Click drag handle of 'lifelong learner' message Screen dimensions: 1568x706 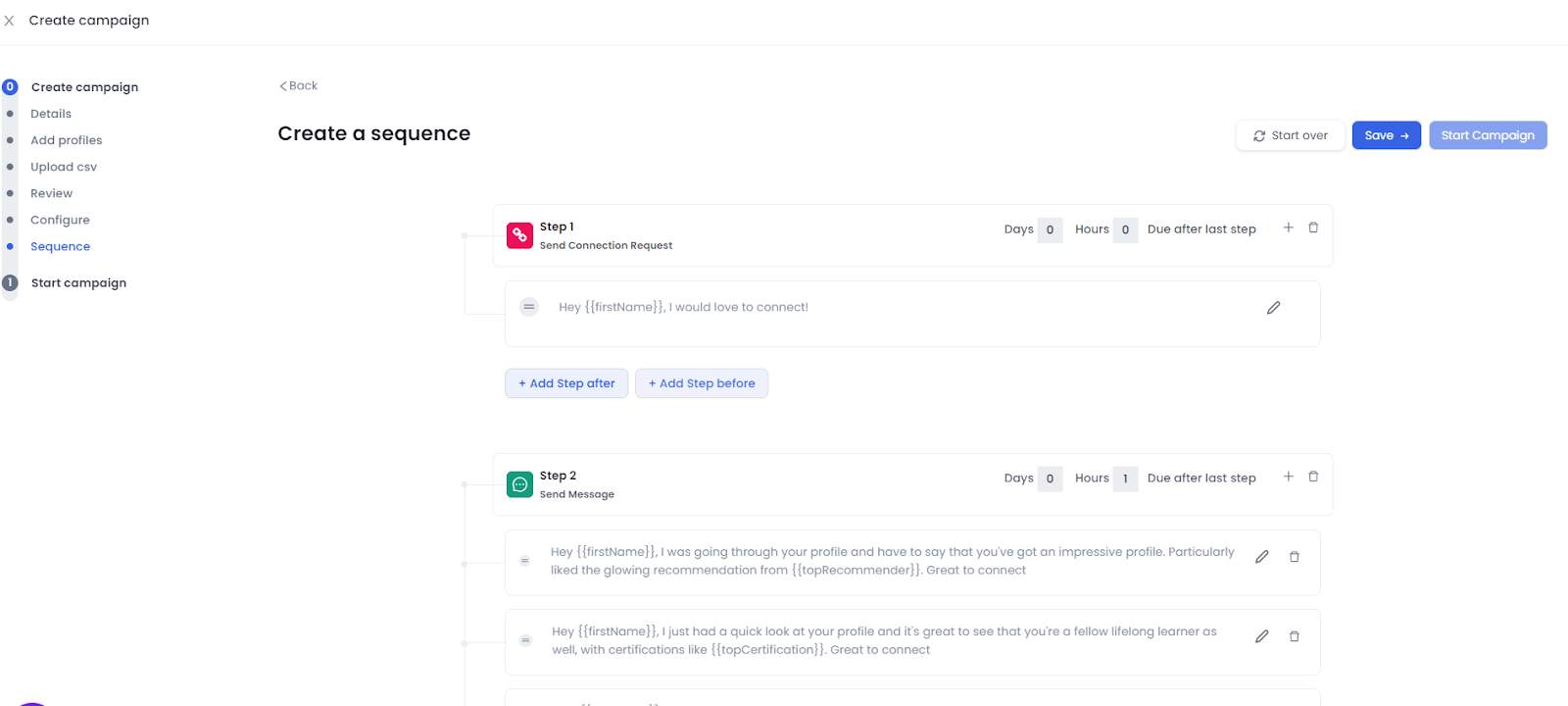tap(525, 640)
